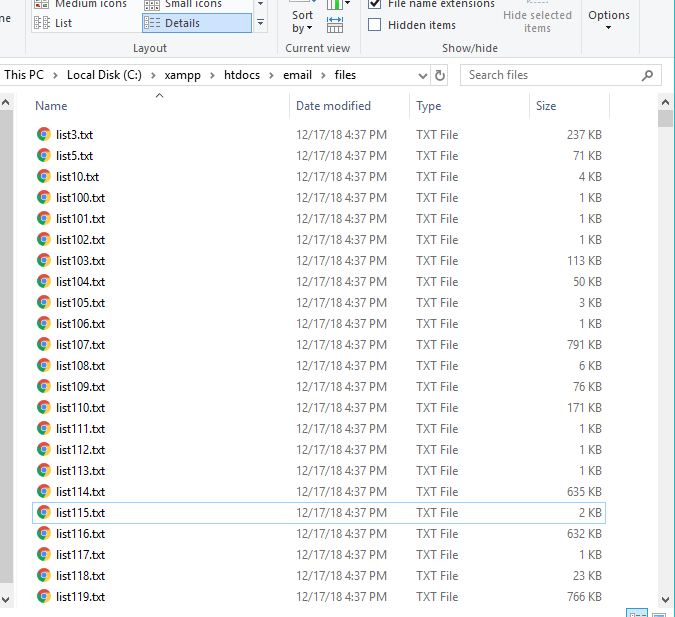Image resolution: width=675 pixels, height=617 pixels.
Task: Navigate to Local Disk (C:) breadcrumb
Action: (104, 75)
